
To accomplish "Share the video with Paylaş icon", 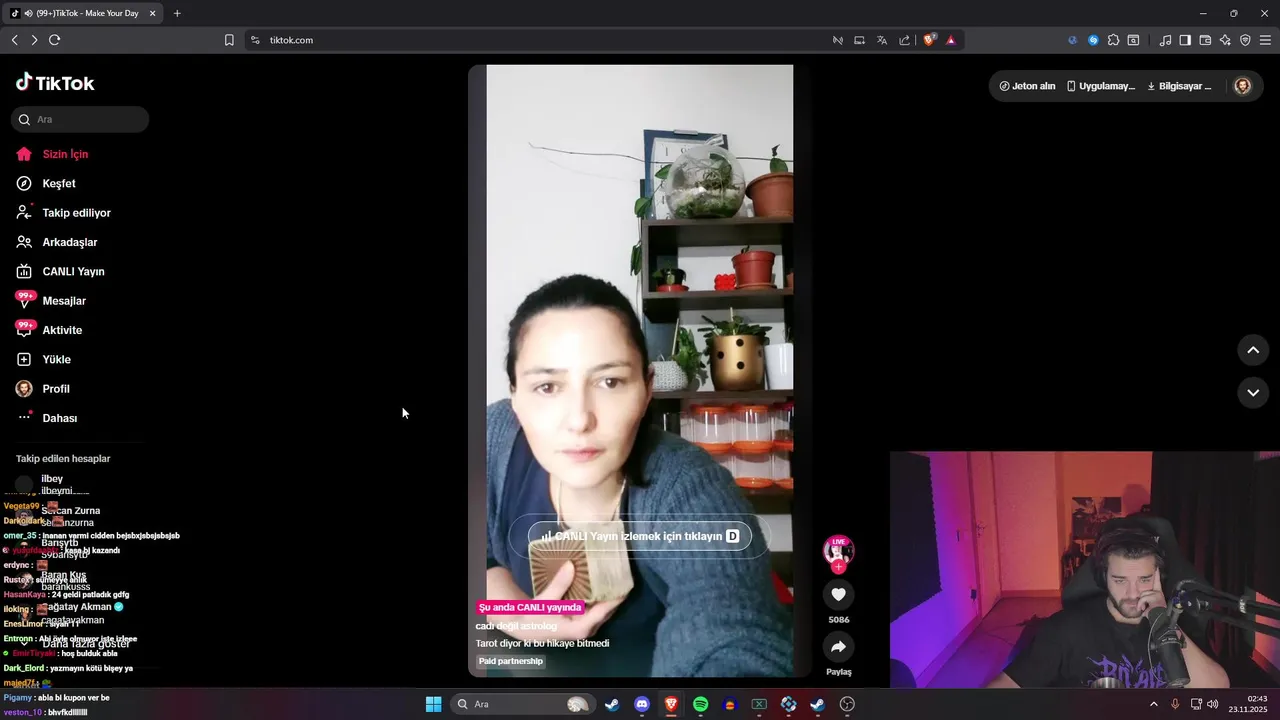I will [x=838, y=648].
